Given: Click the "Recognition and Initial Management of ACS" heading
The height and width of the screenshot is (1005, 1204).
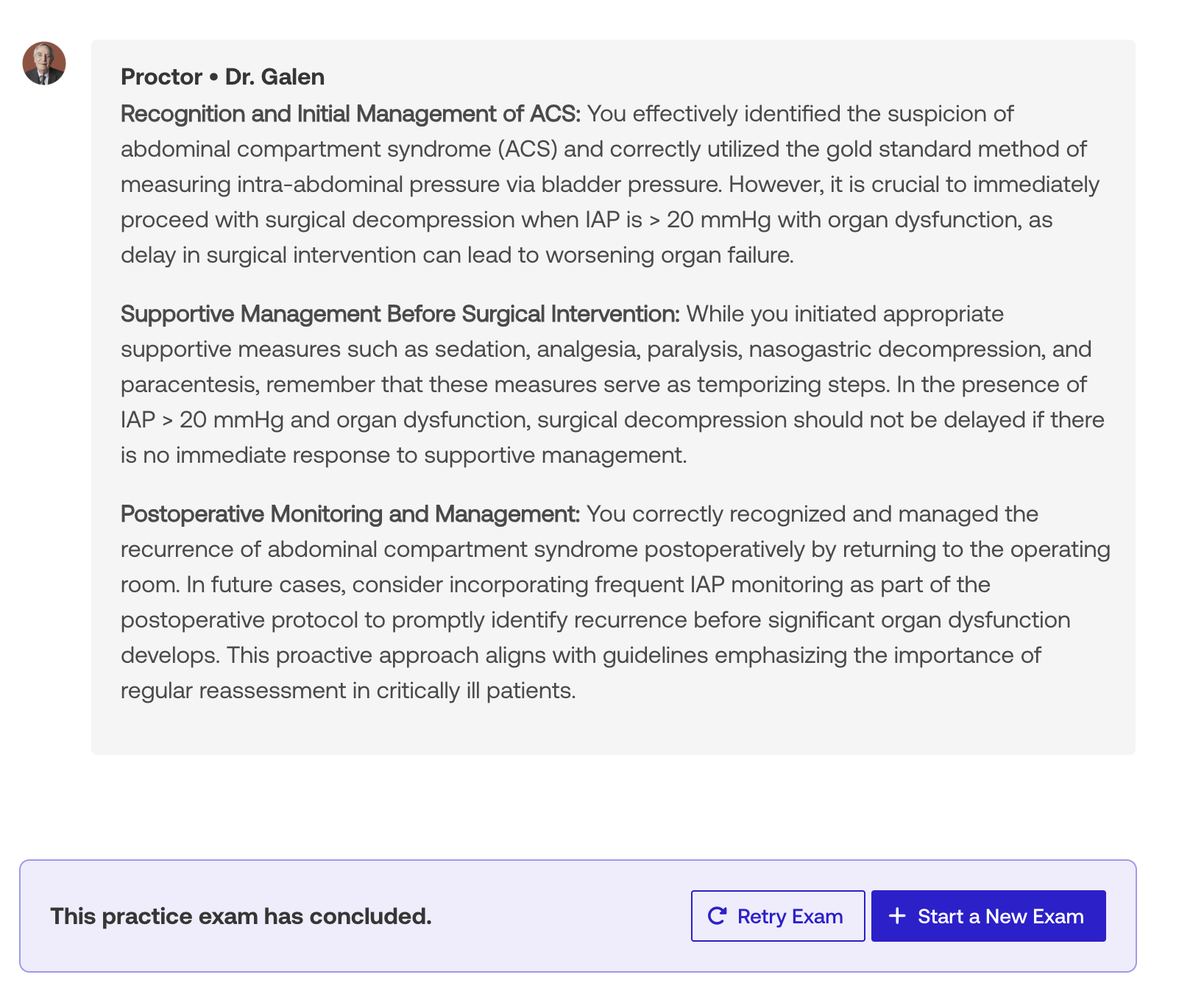Looking at the screenshot, I should coord(350,114).
